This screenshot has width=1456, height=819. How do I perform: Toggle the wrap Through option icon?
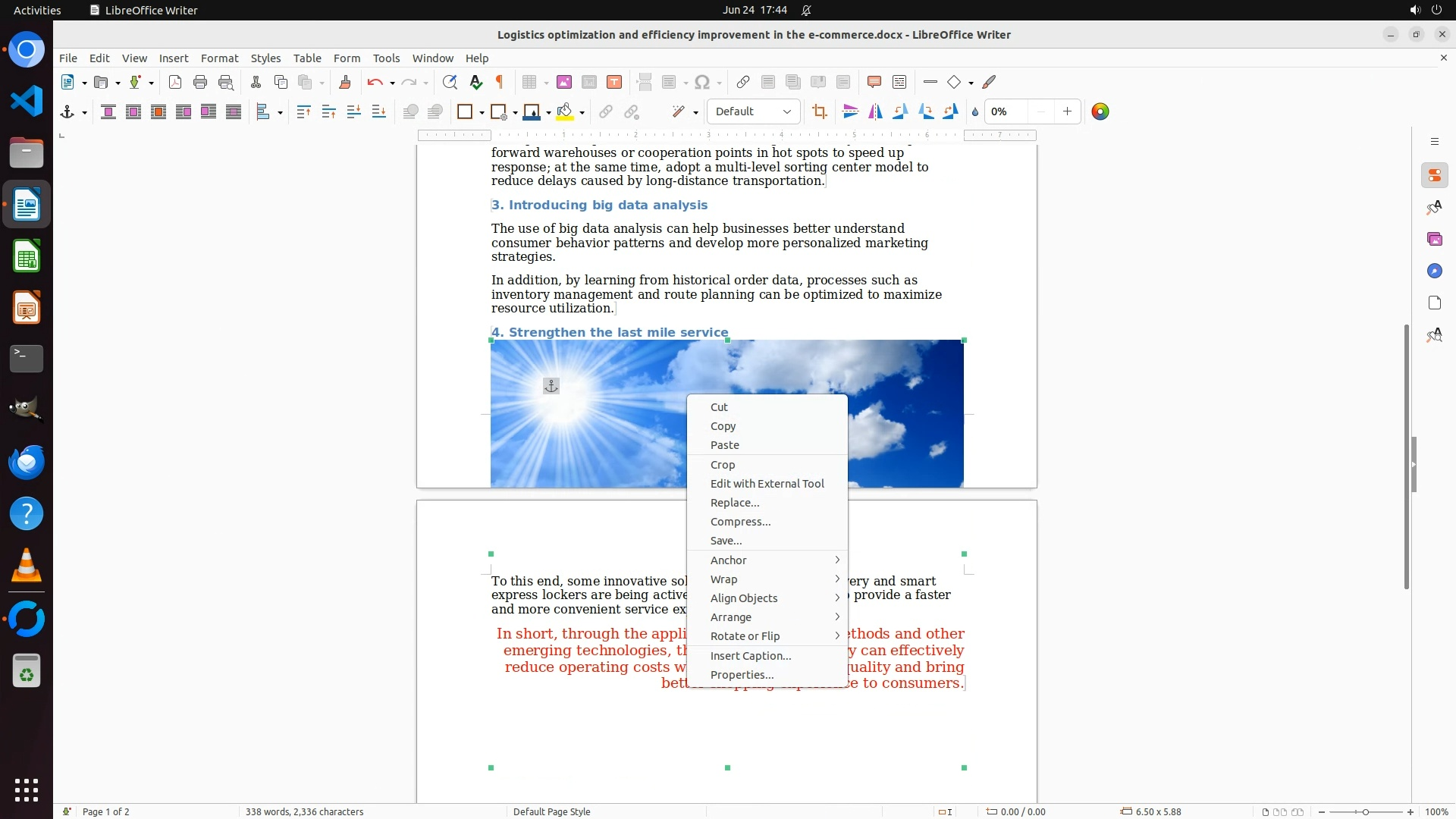[234, 111]
